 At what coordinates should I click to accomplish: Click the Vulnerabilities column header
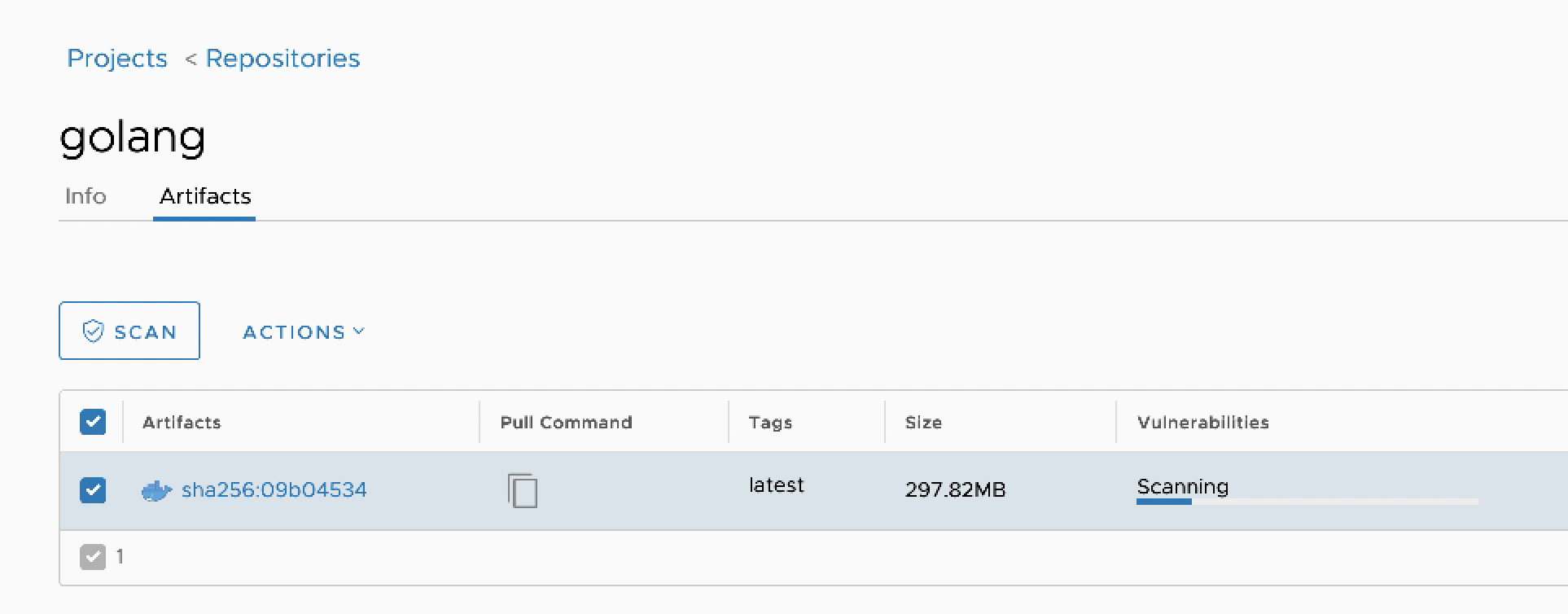1202,423
